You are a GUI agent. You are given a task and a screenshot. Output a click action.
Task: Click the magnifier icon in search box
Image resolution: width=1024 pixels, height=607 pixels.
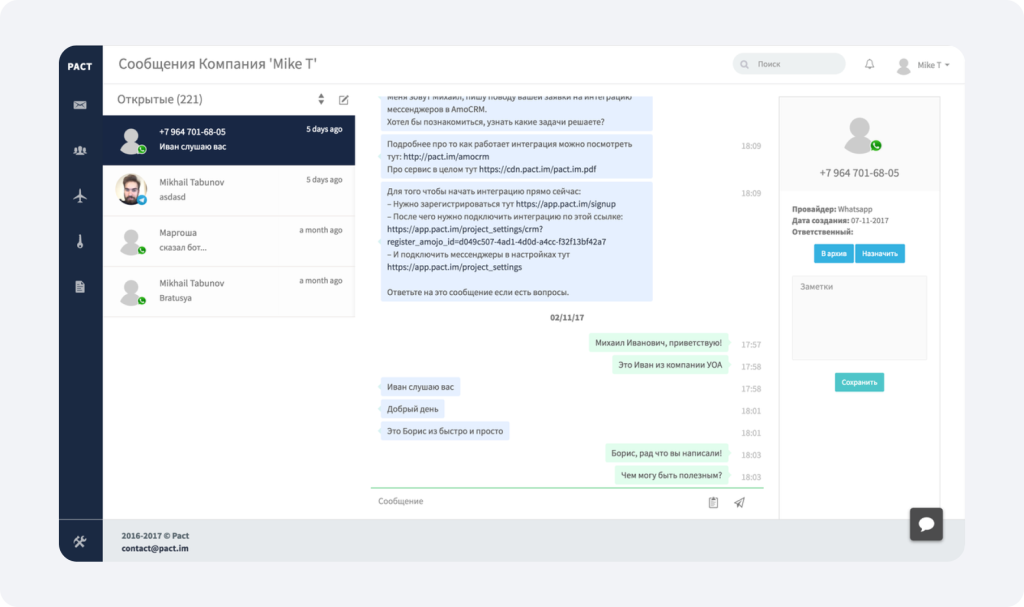point(744,64)
